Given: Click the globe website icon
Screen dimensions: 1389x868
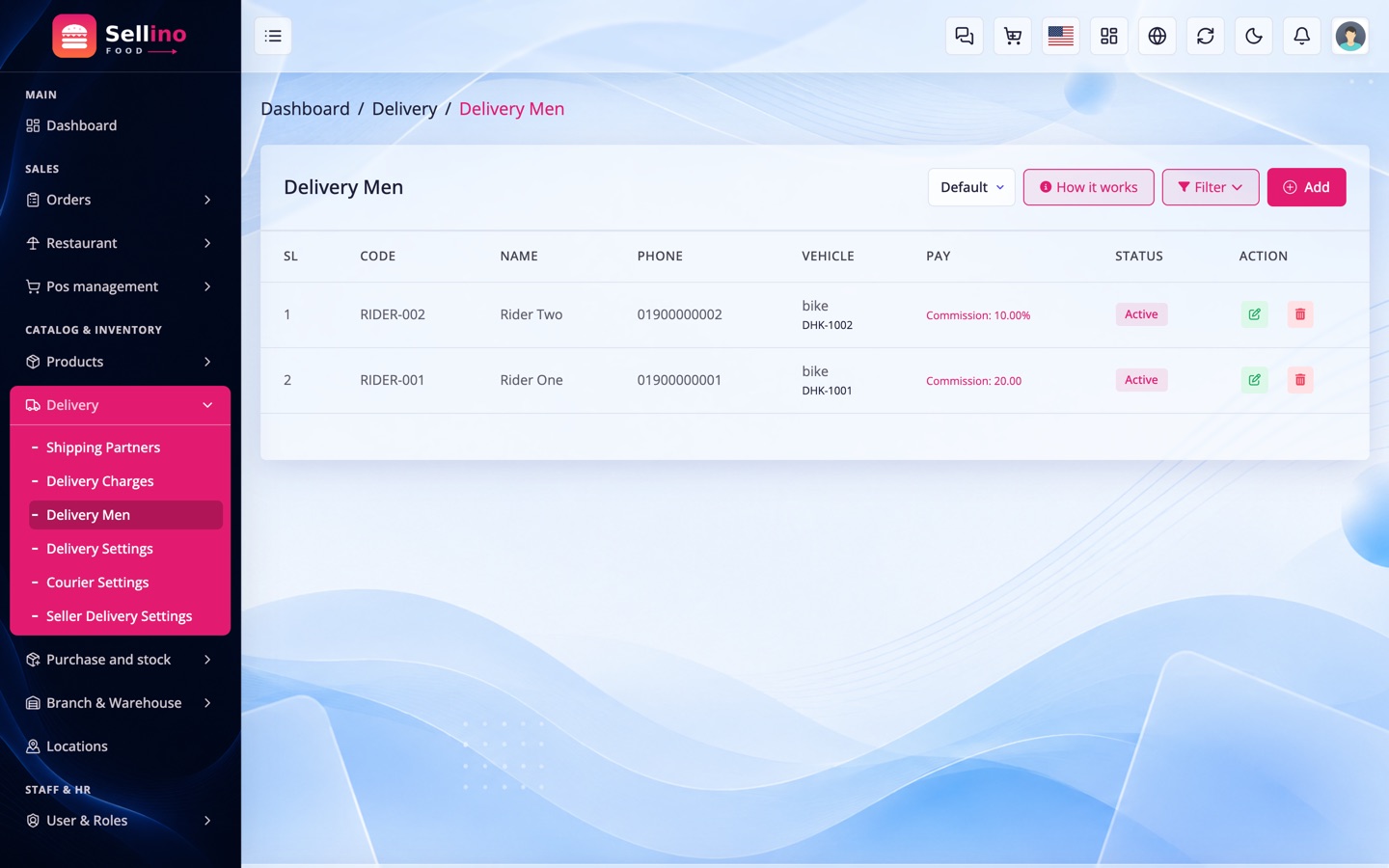Looking at the screenshot, I should point(1157,36).
